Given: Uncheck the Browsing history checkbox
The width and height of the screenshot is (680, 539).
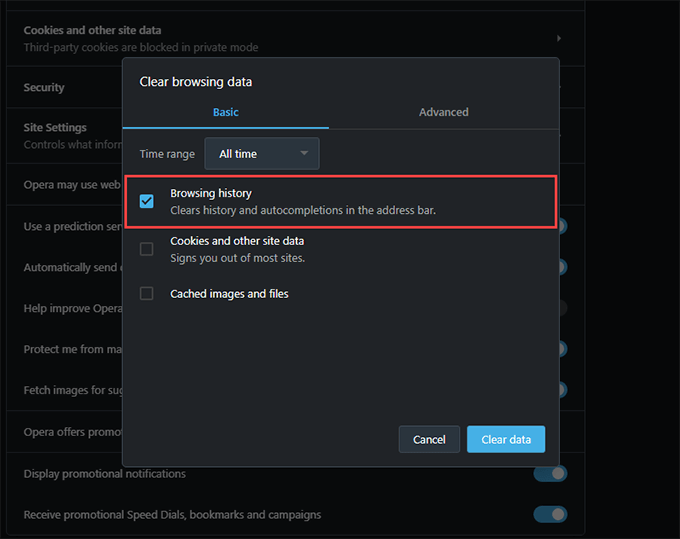Looking at the screenshot, I should point(147,201).
